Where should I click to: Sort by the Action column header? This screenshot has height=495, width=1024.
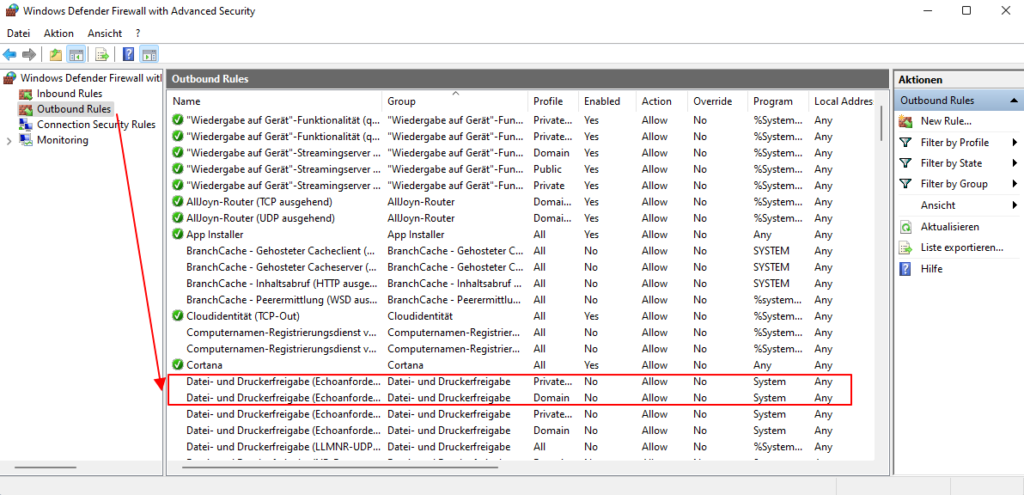pos(662,101)
